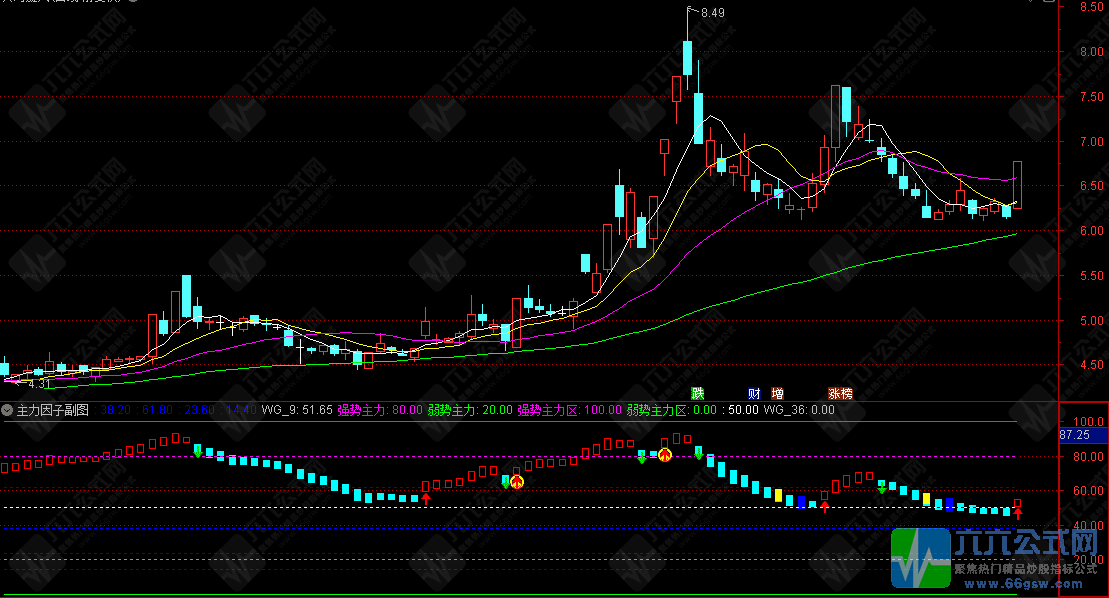Viewport: 1109px width, 598px height.
Task: Click the 7.50 price axis label
Action: (1091, 97)
